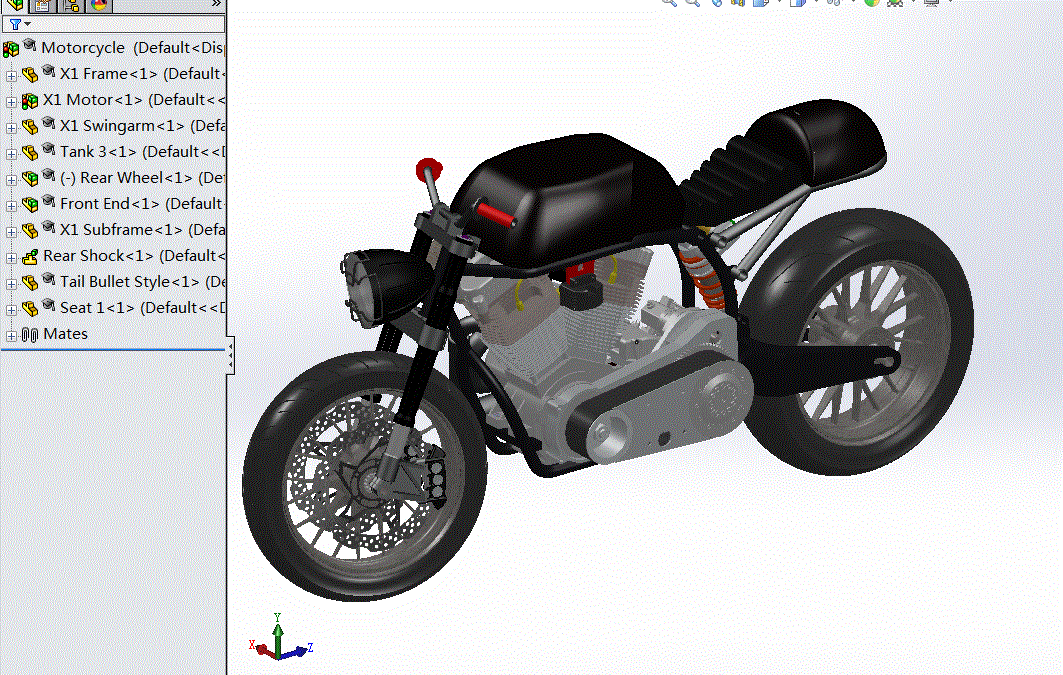Screen dimensions: 1063x675
Task: Click the X1 Swingarm part icon
Action: (29, 127)
